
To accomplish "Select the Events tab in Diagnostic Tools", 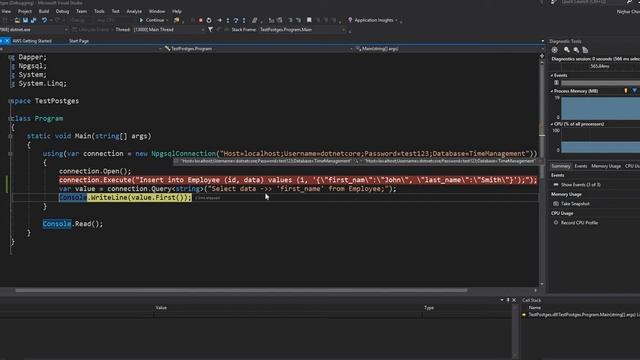I will tap(580, 166).
